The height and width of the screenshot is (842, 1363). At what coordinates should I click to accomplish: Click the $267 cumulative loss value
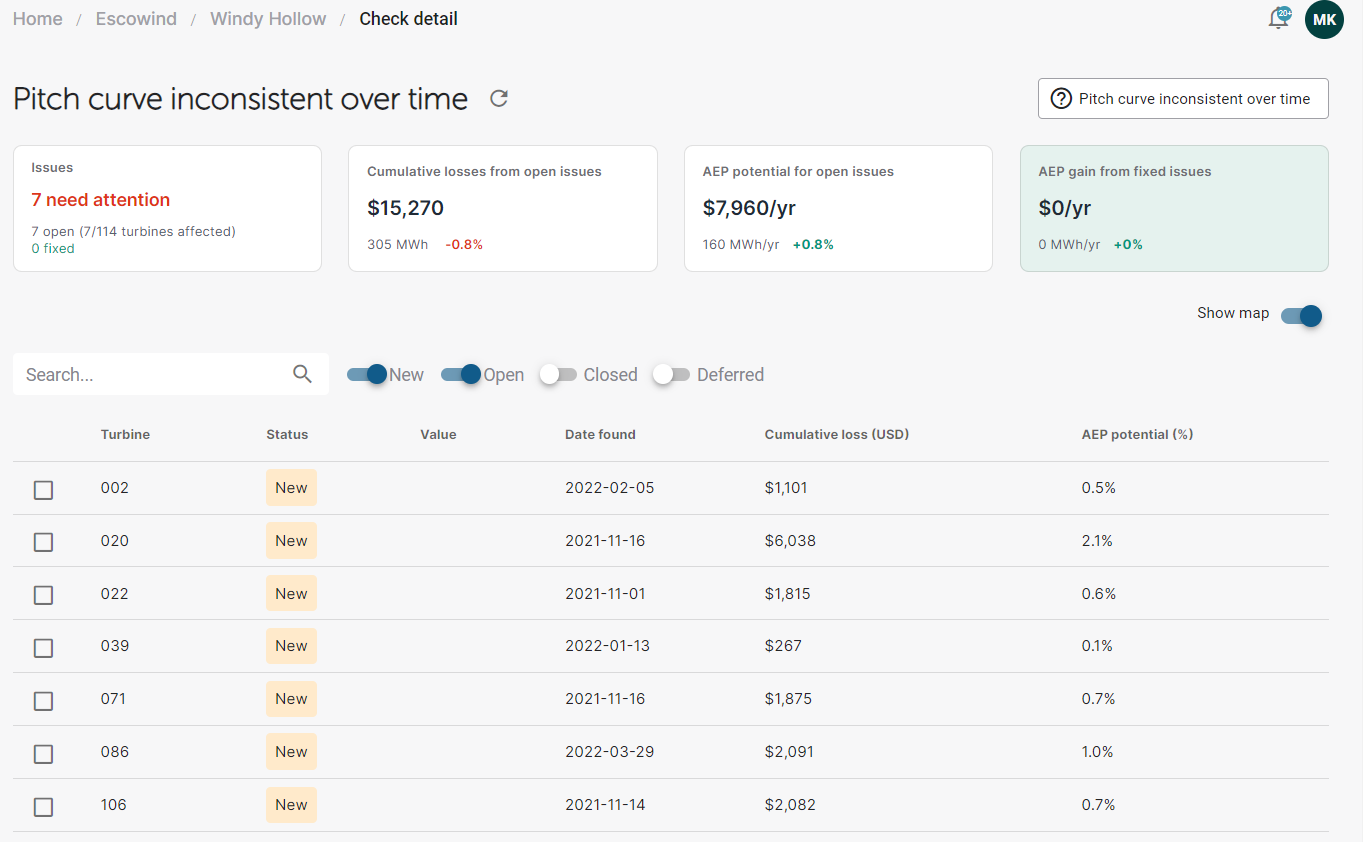(x=783, y=646)
